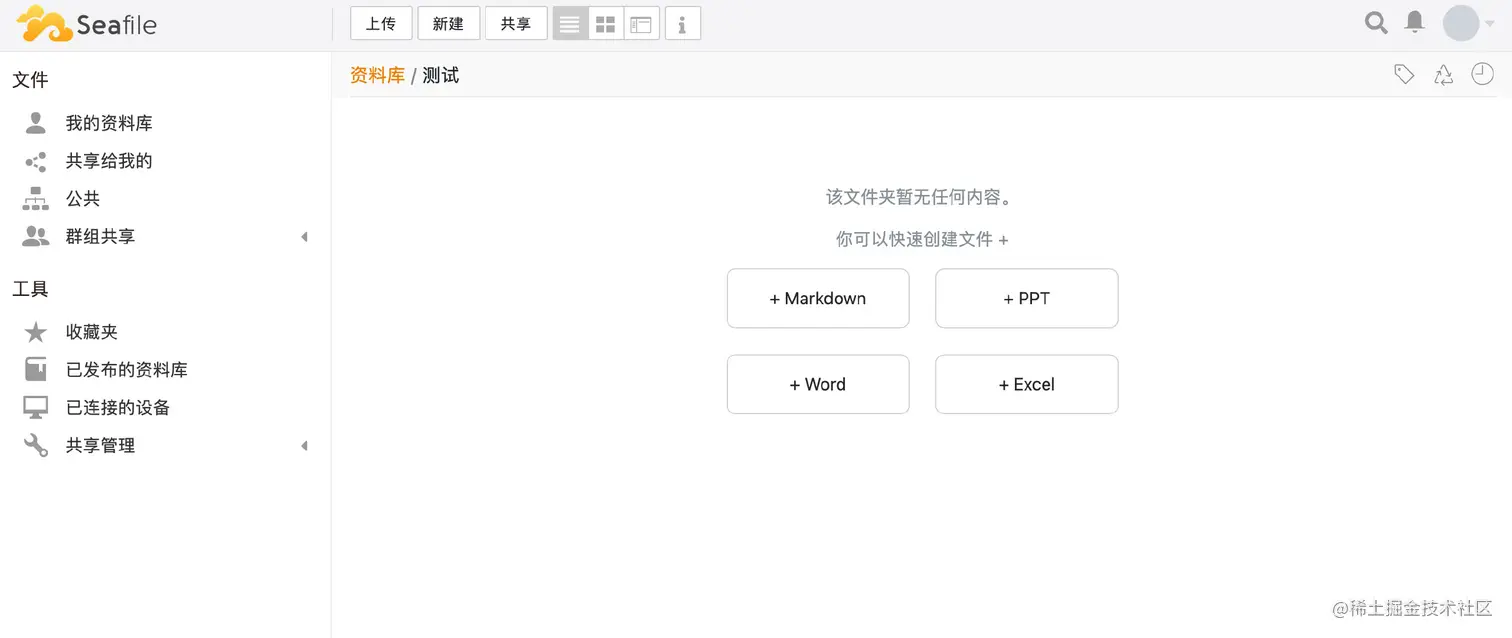This screenshot has width=1512, height=638.
Task: Open the tags icon
Action: tap(1404, 74)
